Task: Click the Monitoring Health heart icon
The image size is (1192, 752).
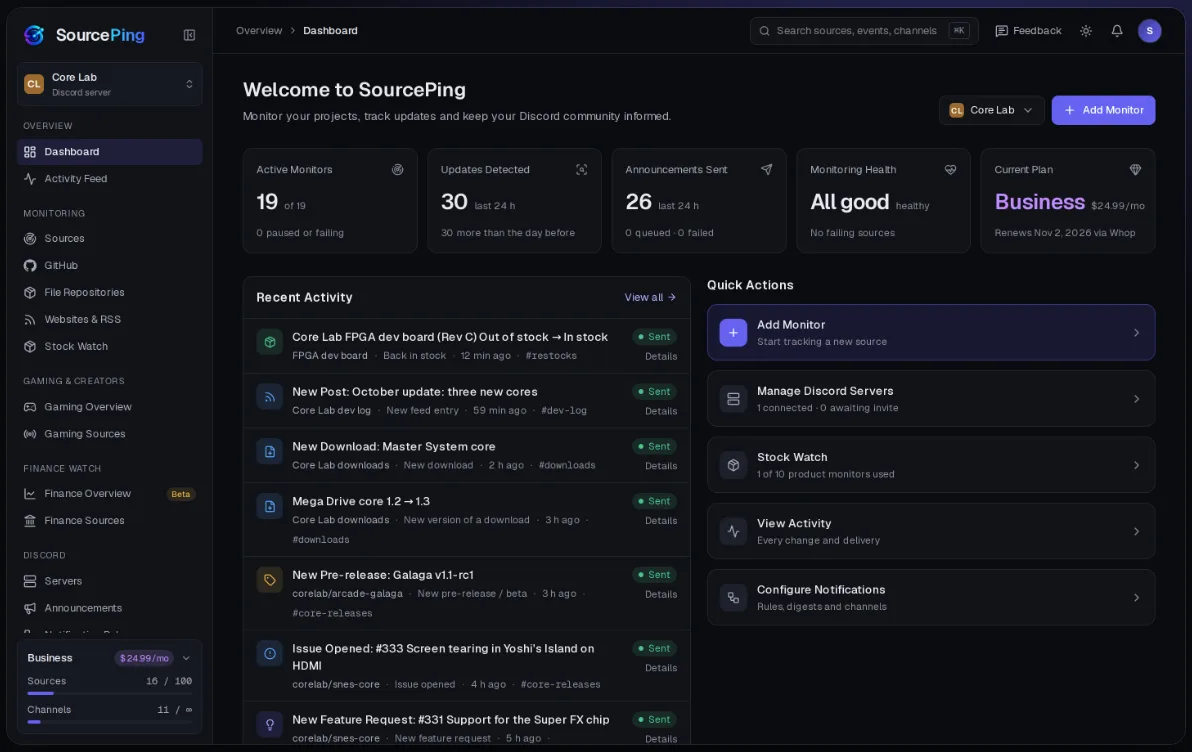Action: click(950, 170)
